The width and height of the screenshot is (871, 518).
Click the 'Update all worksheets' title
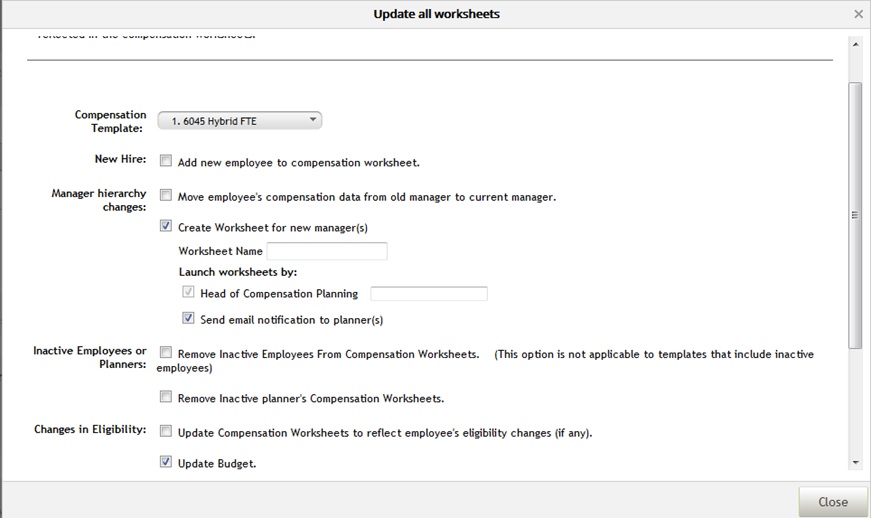(437, 14)
